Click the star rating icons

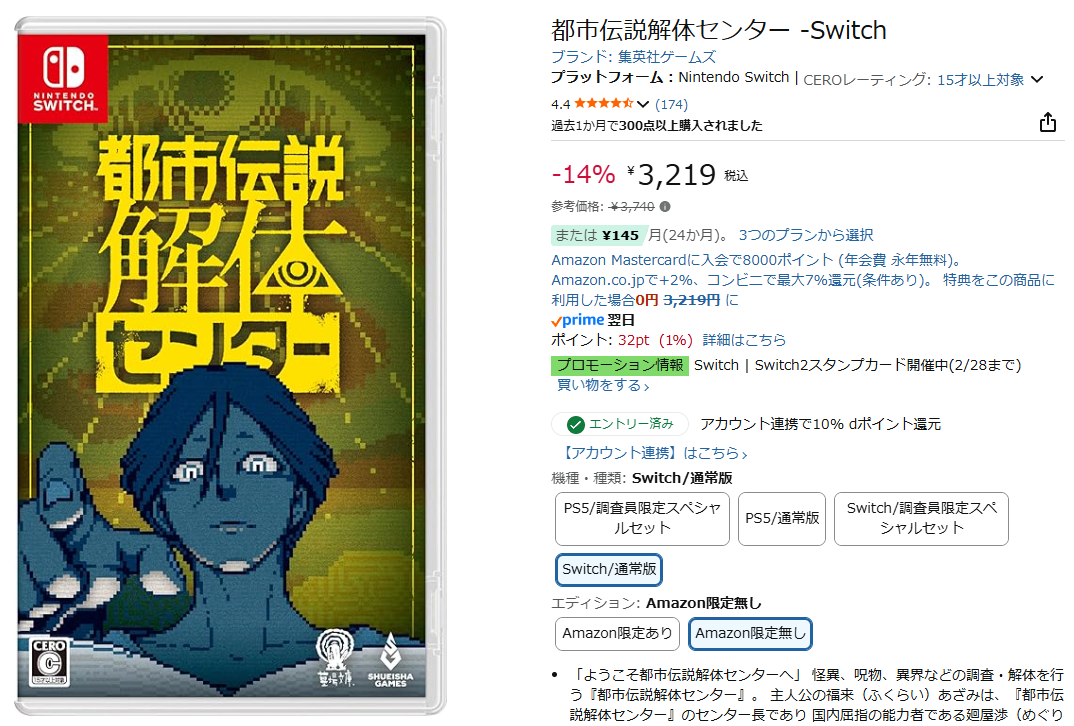(603, 103)
